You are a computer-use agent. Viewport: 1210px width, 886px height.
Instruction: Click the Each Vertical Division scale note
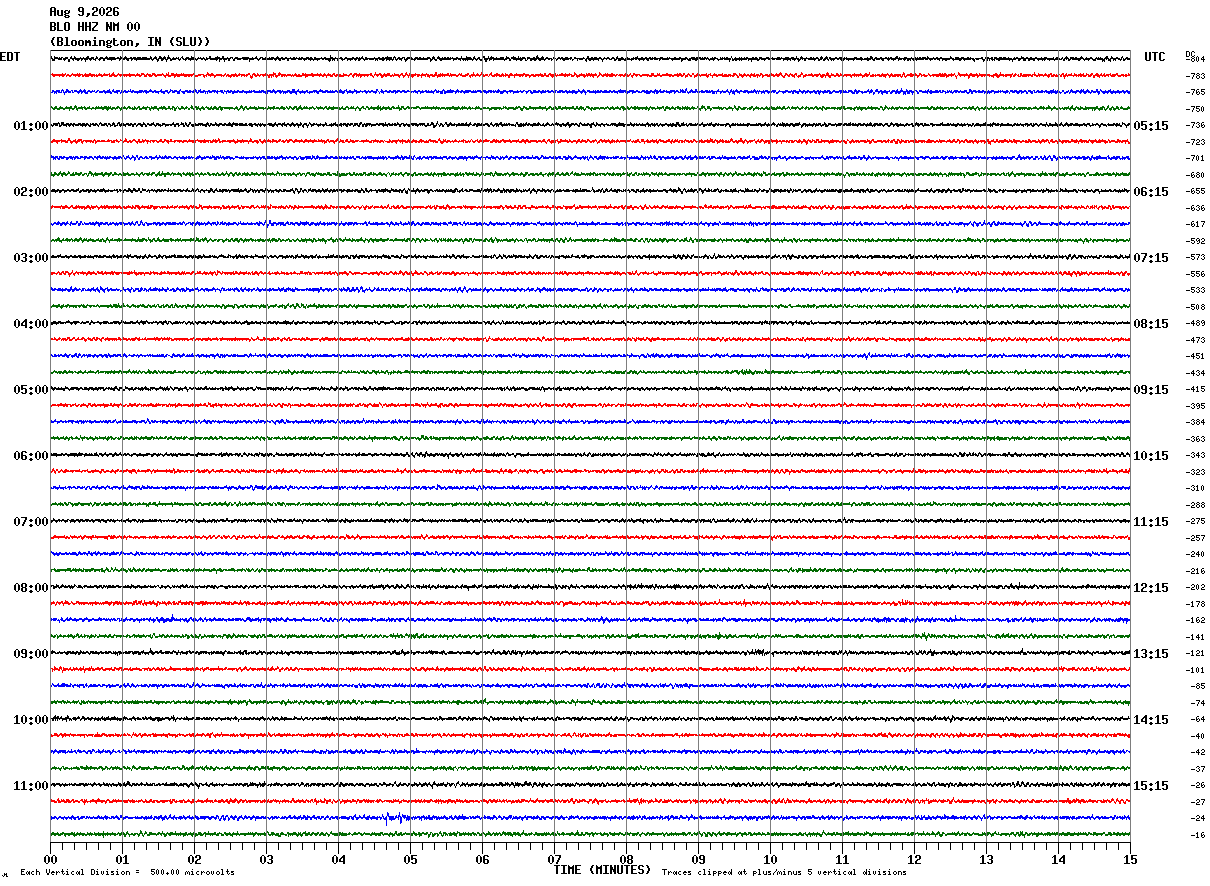(127, 872)
